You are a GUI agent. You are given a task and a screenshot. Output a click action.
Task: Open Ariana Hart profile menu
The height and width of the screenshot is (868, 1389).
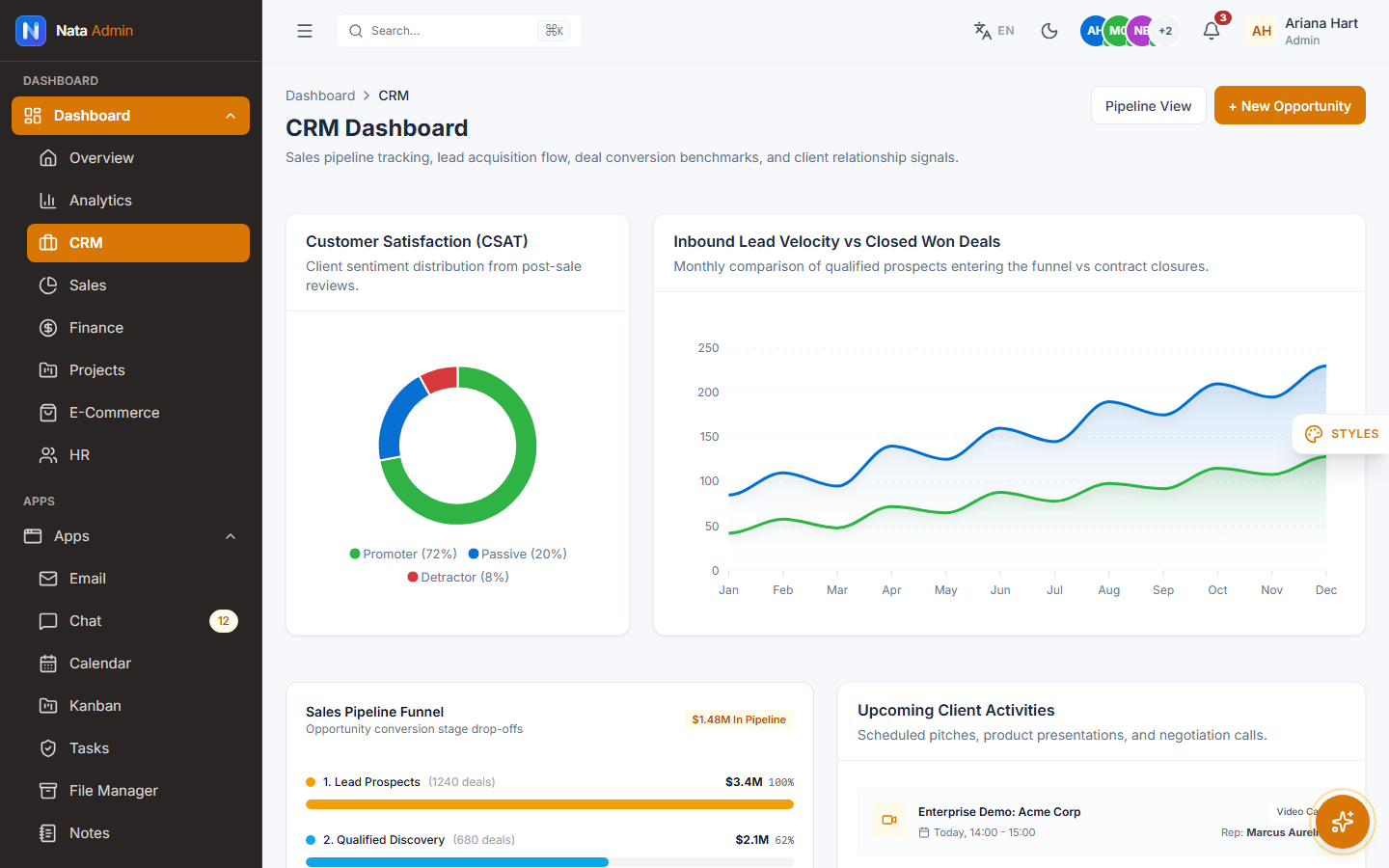click(1303, 31)
